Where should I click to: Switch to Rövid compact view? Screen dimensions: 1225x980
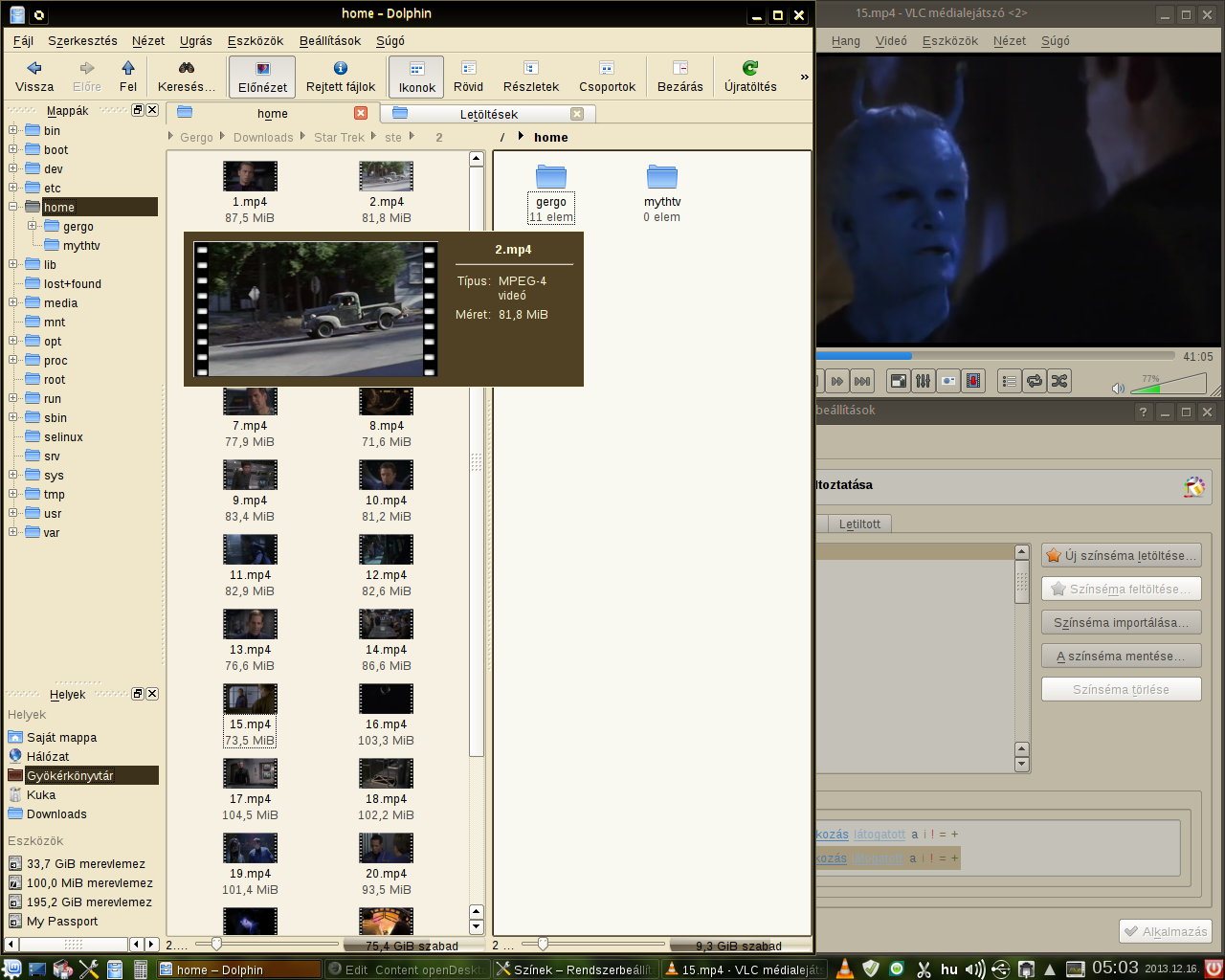(x=468, y=77)
